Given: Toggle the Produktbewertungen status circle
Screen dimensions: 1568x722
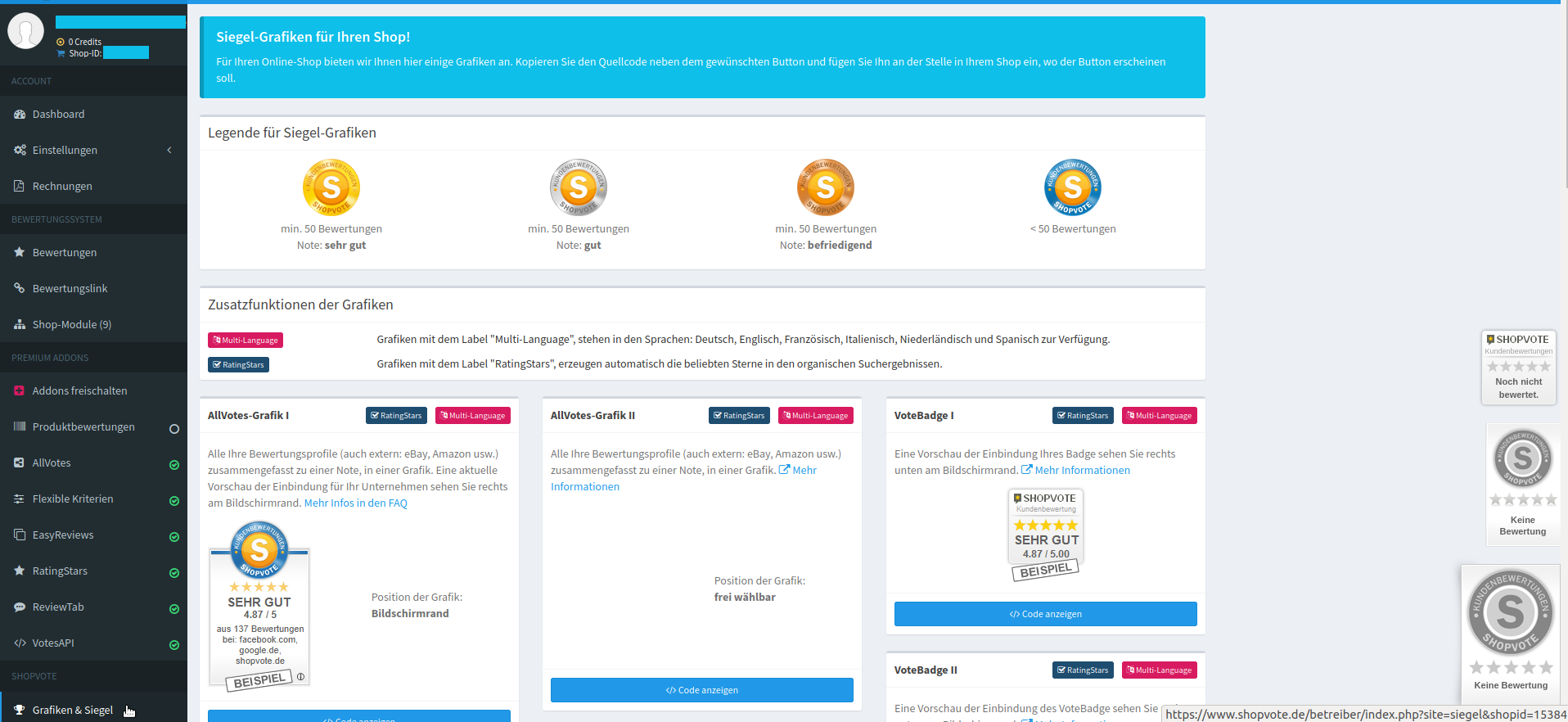Looking at the screenshot, I should point(173,429).
